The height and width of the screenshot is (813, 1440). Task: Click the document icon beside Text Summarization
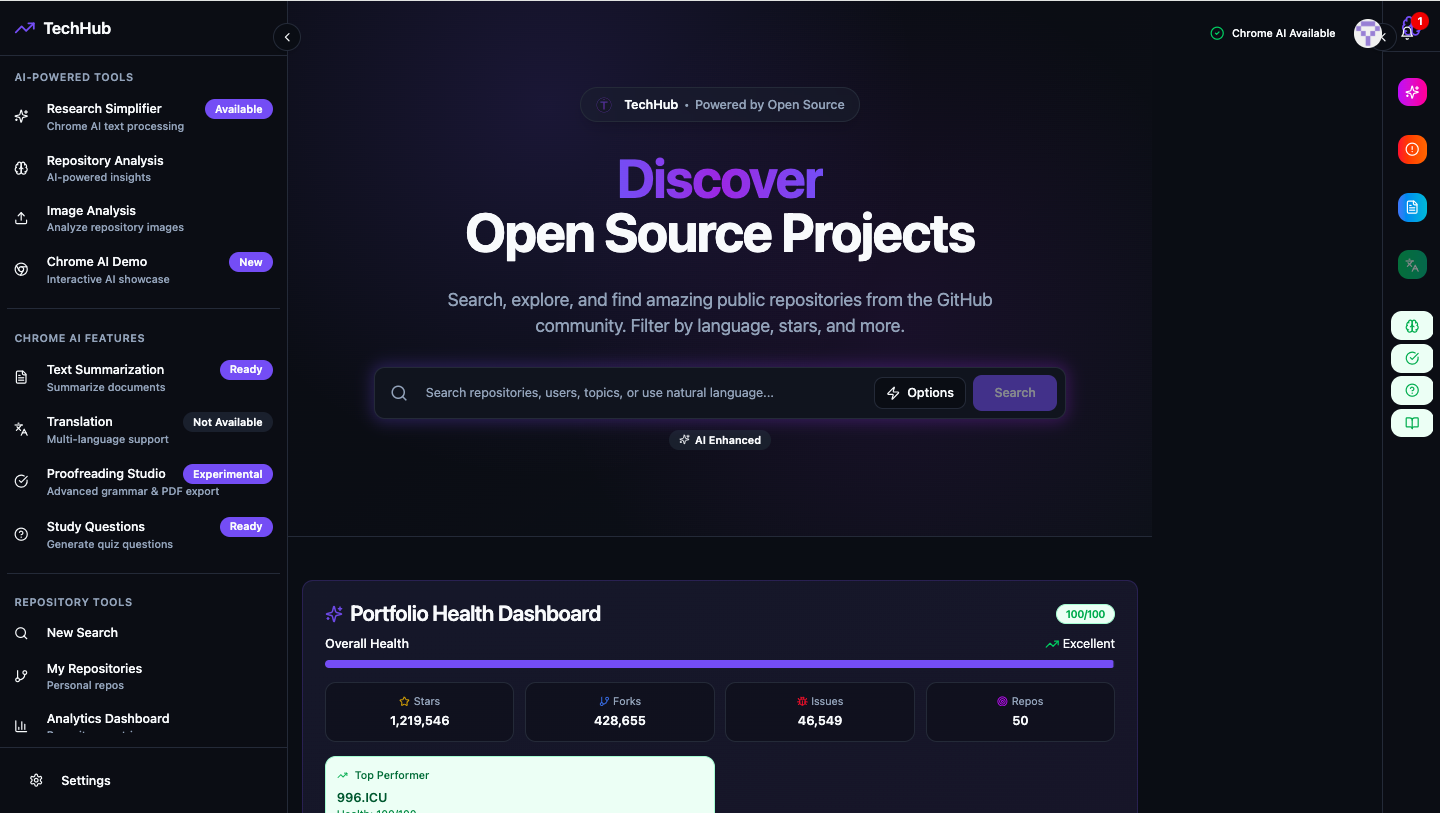click(x=21, y=377)
